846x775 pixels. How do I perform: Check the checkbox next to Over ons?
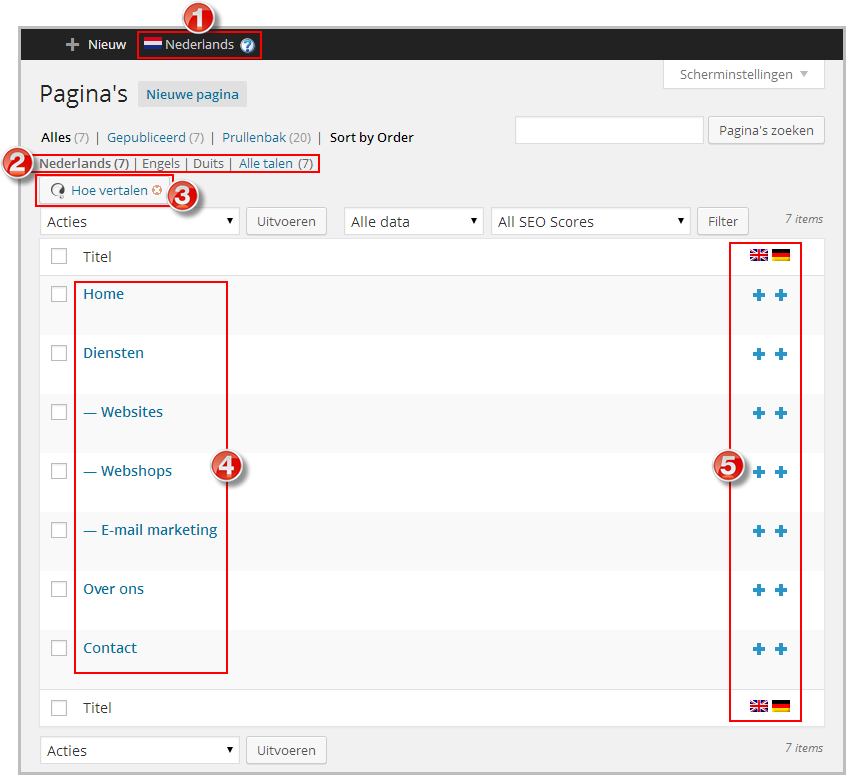pos(57,589)
